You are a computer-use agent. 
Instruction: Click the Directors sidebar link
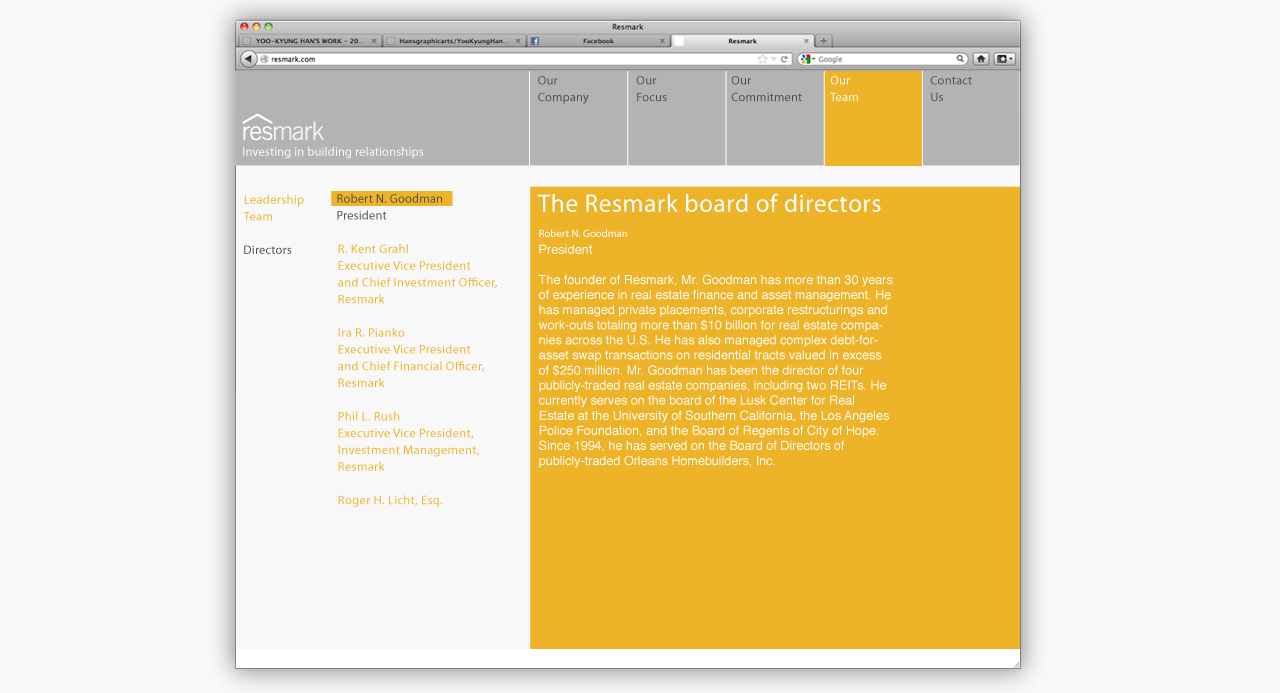click(x=267, y=250)
